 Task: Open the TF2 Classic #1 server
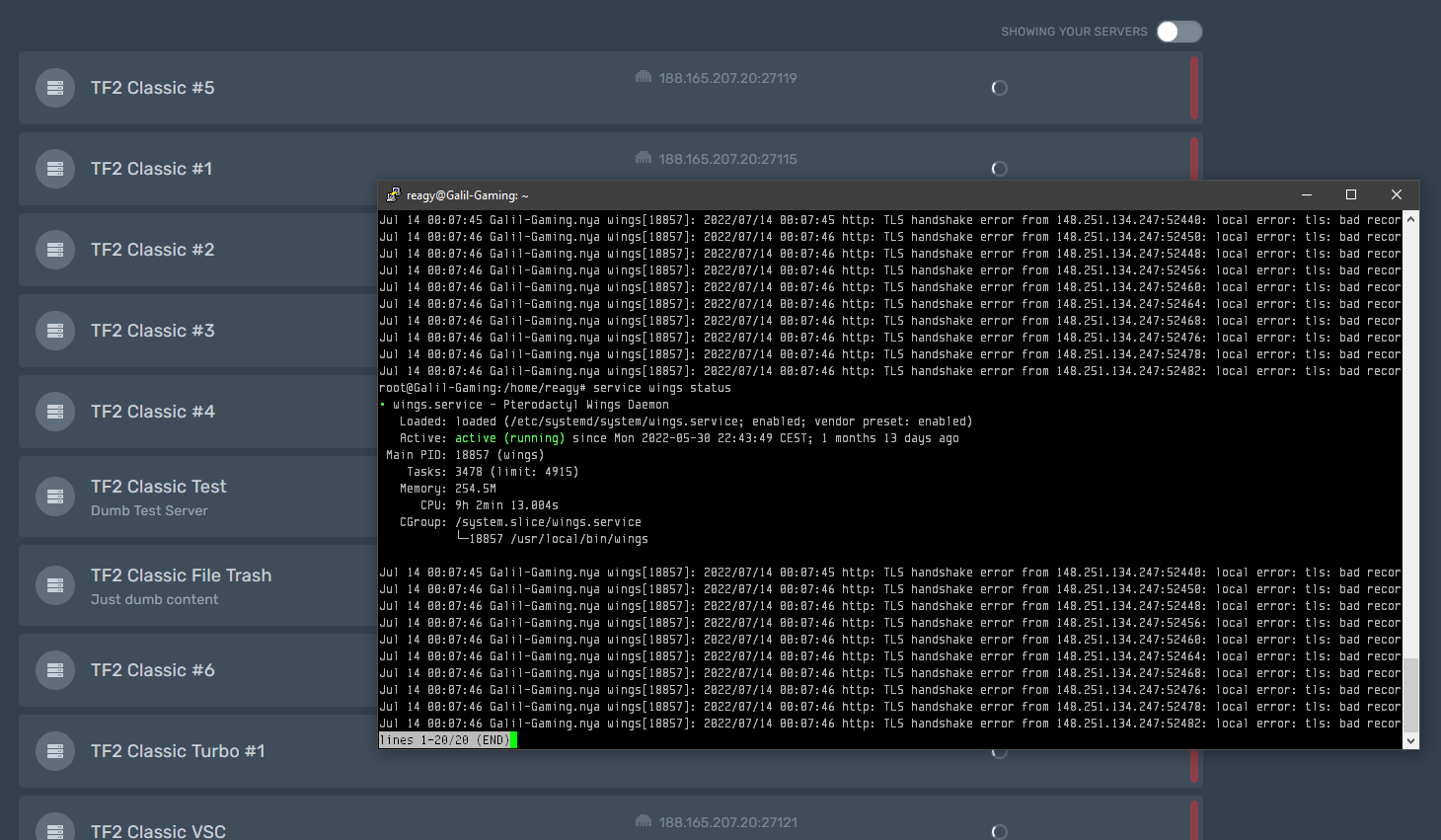click(152, 169)
